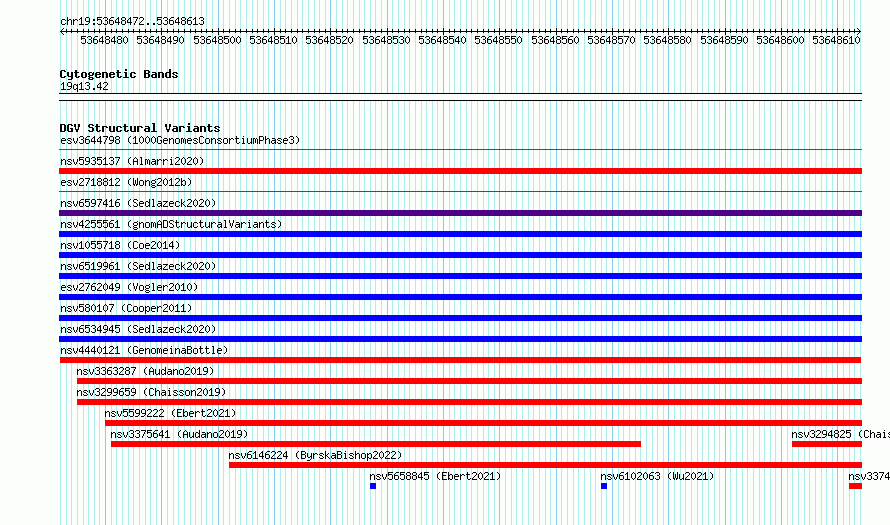Open the nsv6102063 (Wu2021) label
The width and height of the screenshot is (890, 525).
(x=657, y=476)
